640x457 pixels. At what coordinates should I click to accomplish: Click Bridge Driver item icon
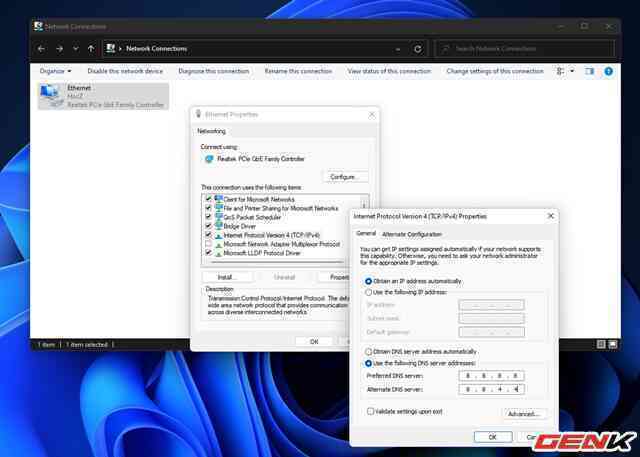219,226
